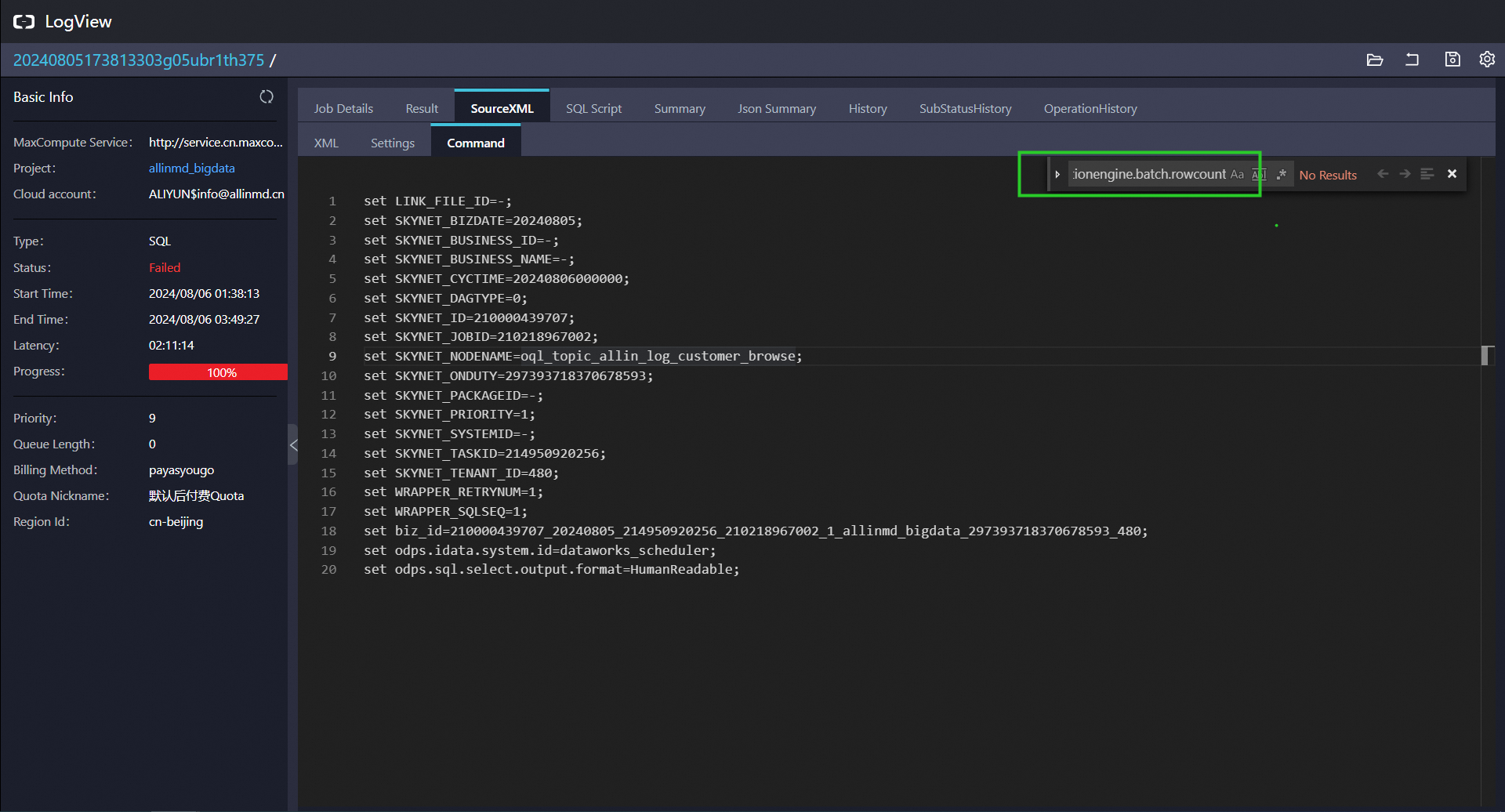Switch to SubStatusHistory tab
1505x812 pixels.
965,108
